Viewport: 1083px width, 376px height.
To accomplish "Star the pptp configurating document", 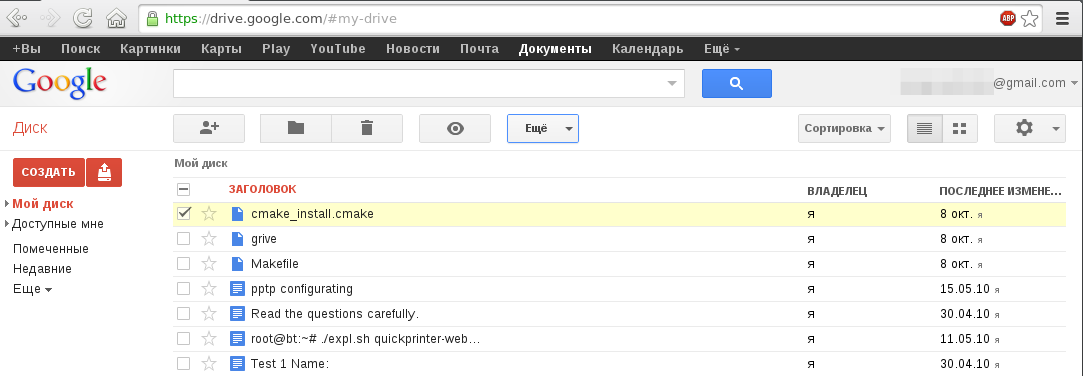I will point(209,289).
